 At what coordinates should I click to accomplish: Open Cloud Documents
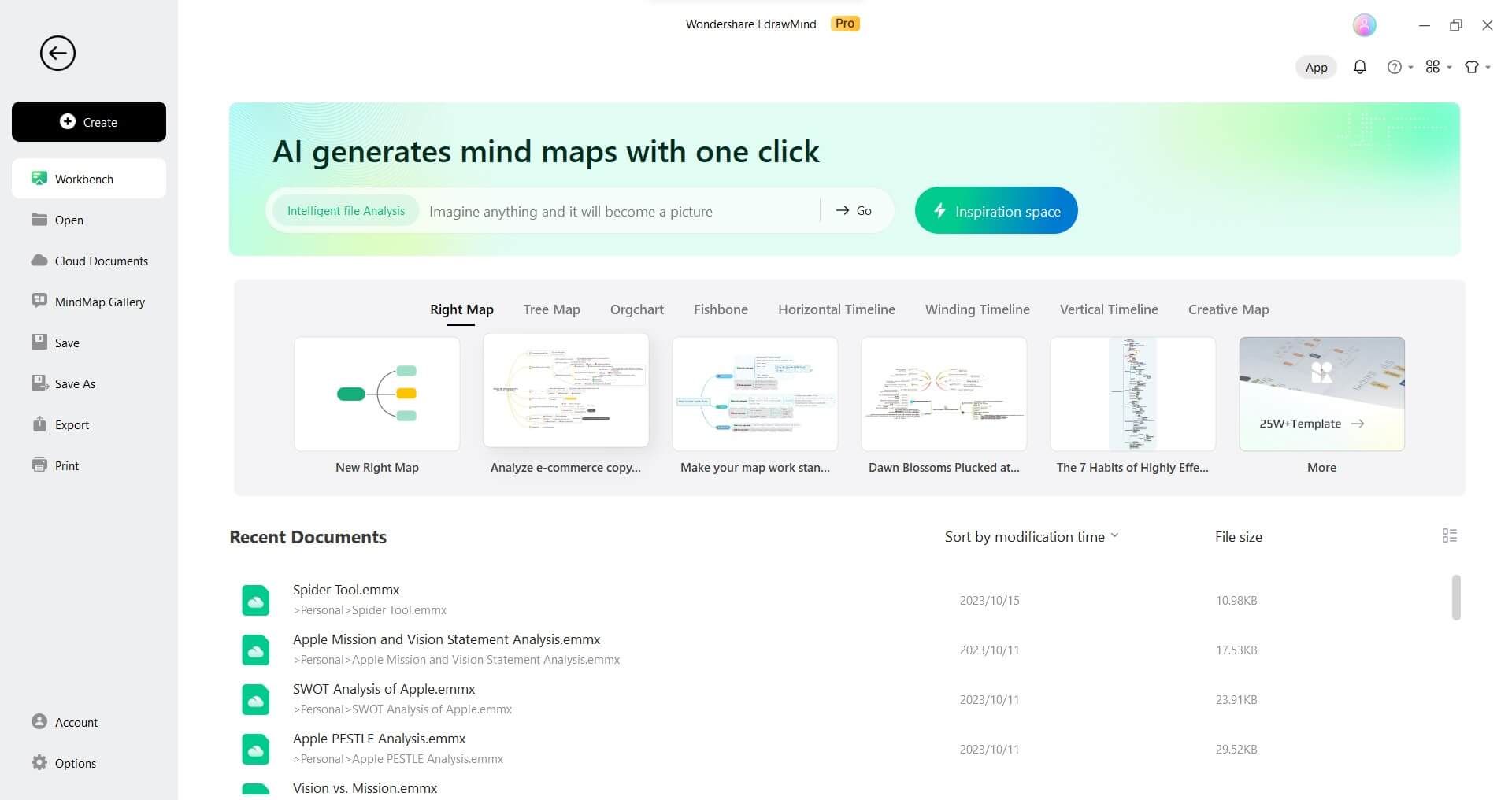[89, 261]
